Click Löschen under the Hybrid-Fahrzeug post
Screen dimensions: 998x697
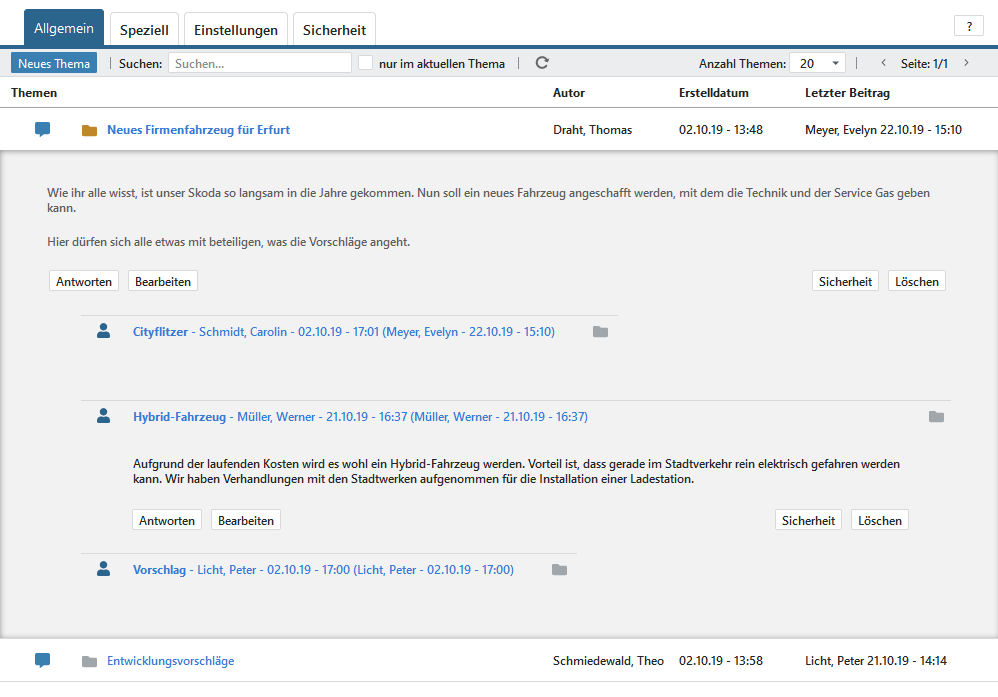(880, 520)
